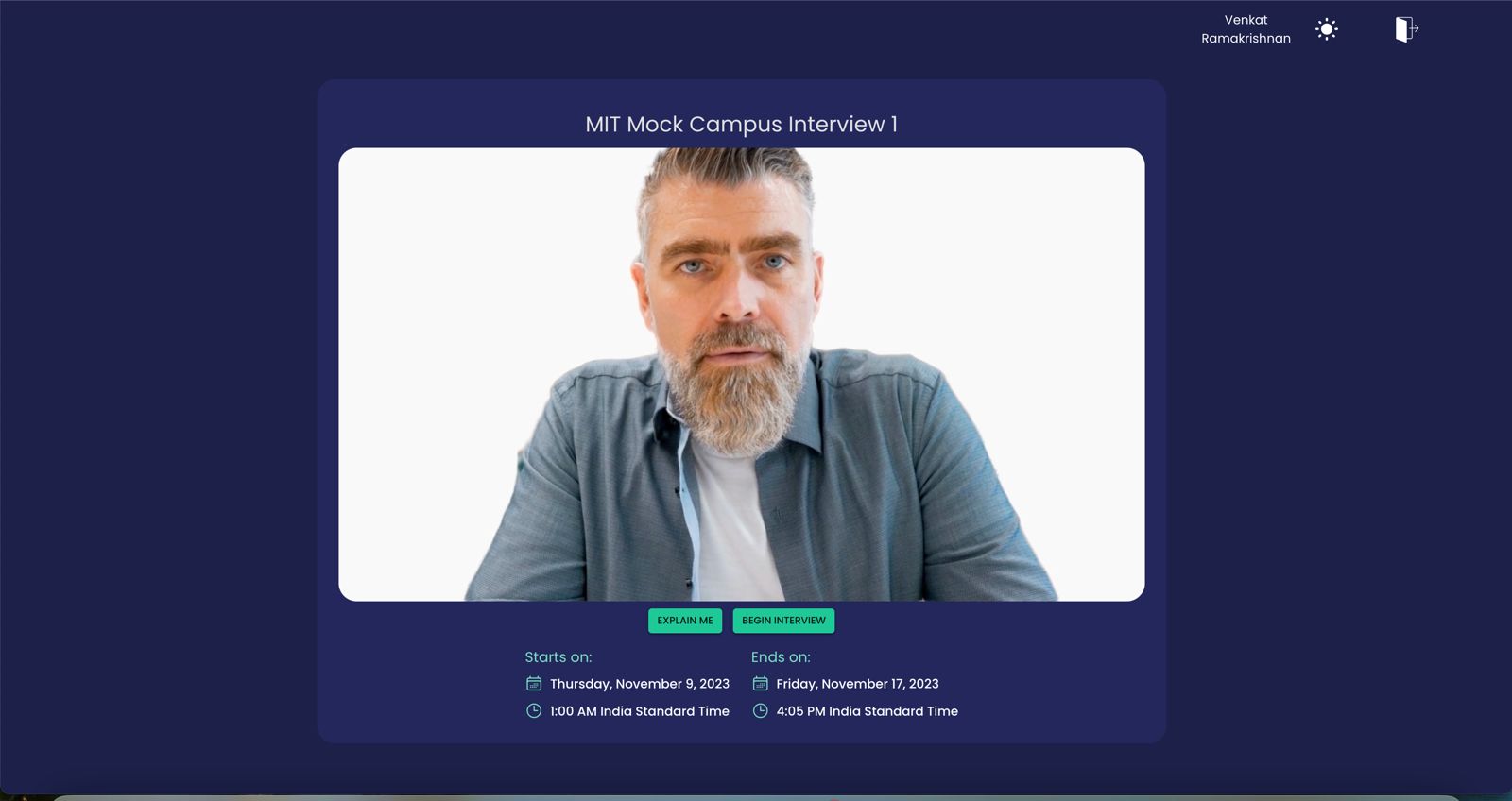Start the session with Begin Interview
Viewport: 1512px width, 801px height.
pyautogui.click(x=783, y=621)
